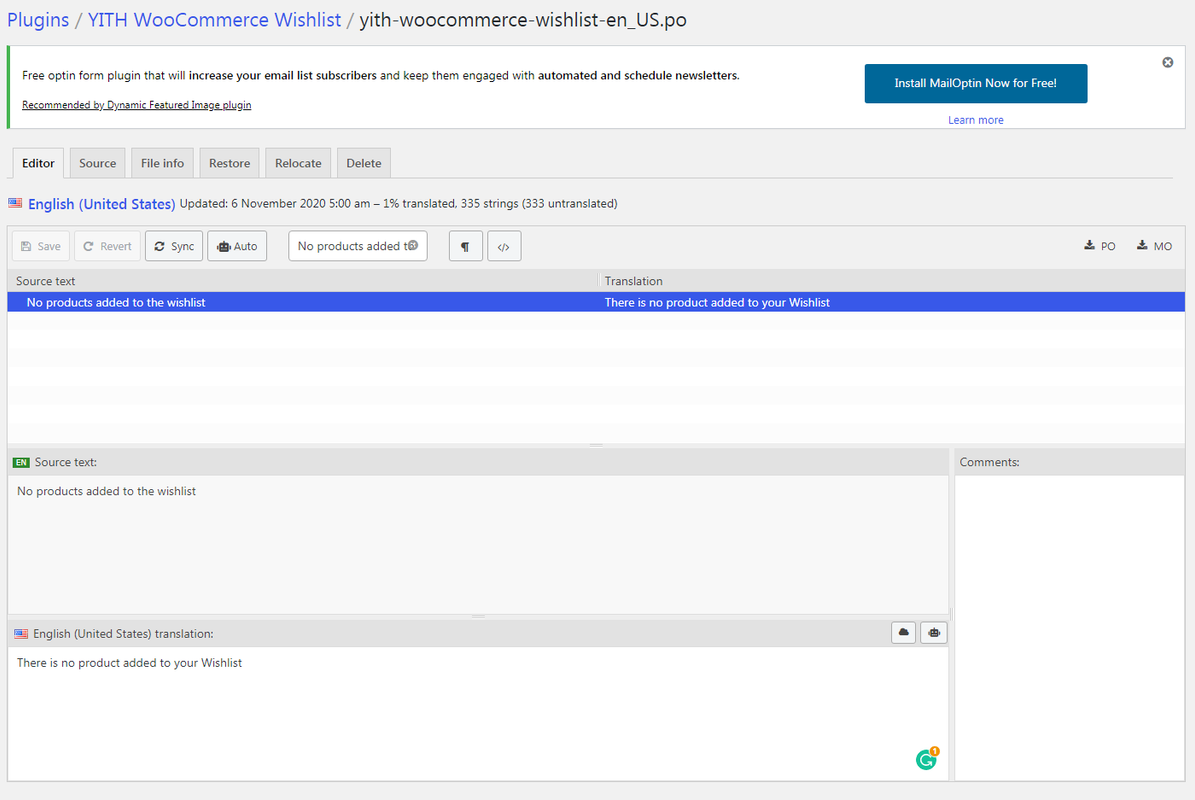Toggle invisible characters with the pilcrow button
This screenshot has width=1195, height=800.
(466, 246)
